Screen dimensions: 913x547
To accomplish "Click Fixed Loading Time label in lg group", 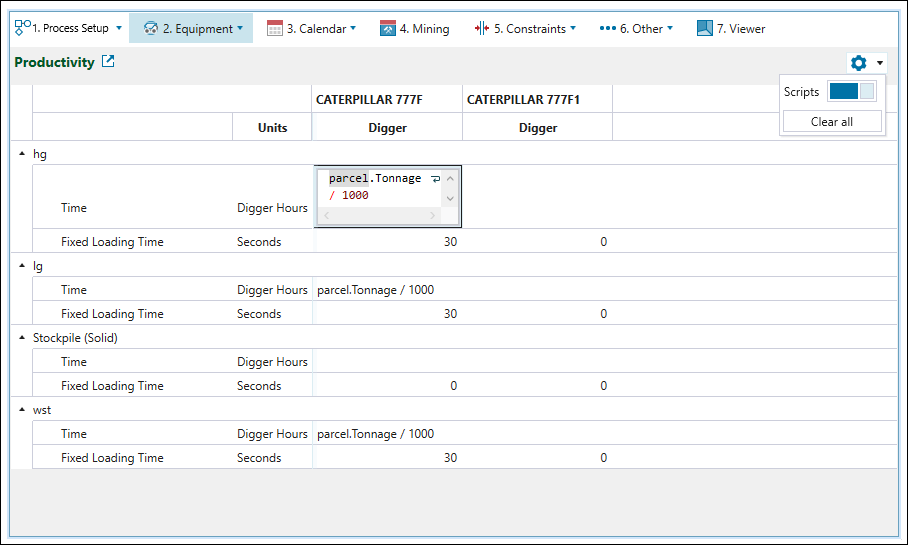I will [x=112, y=313].
